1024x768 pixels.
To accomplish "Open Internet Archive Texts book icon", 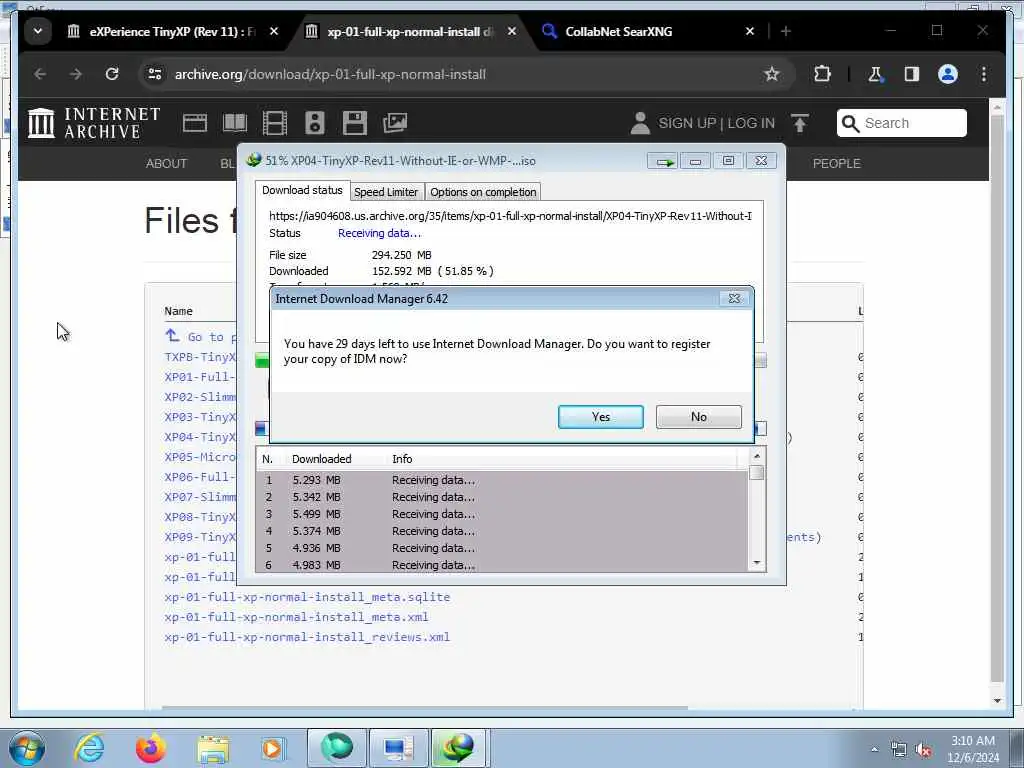I will [x=234, y=123].
